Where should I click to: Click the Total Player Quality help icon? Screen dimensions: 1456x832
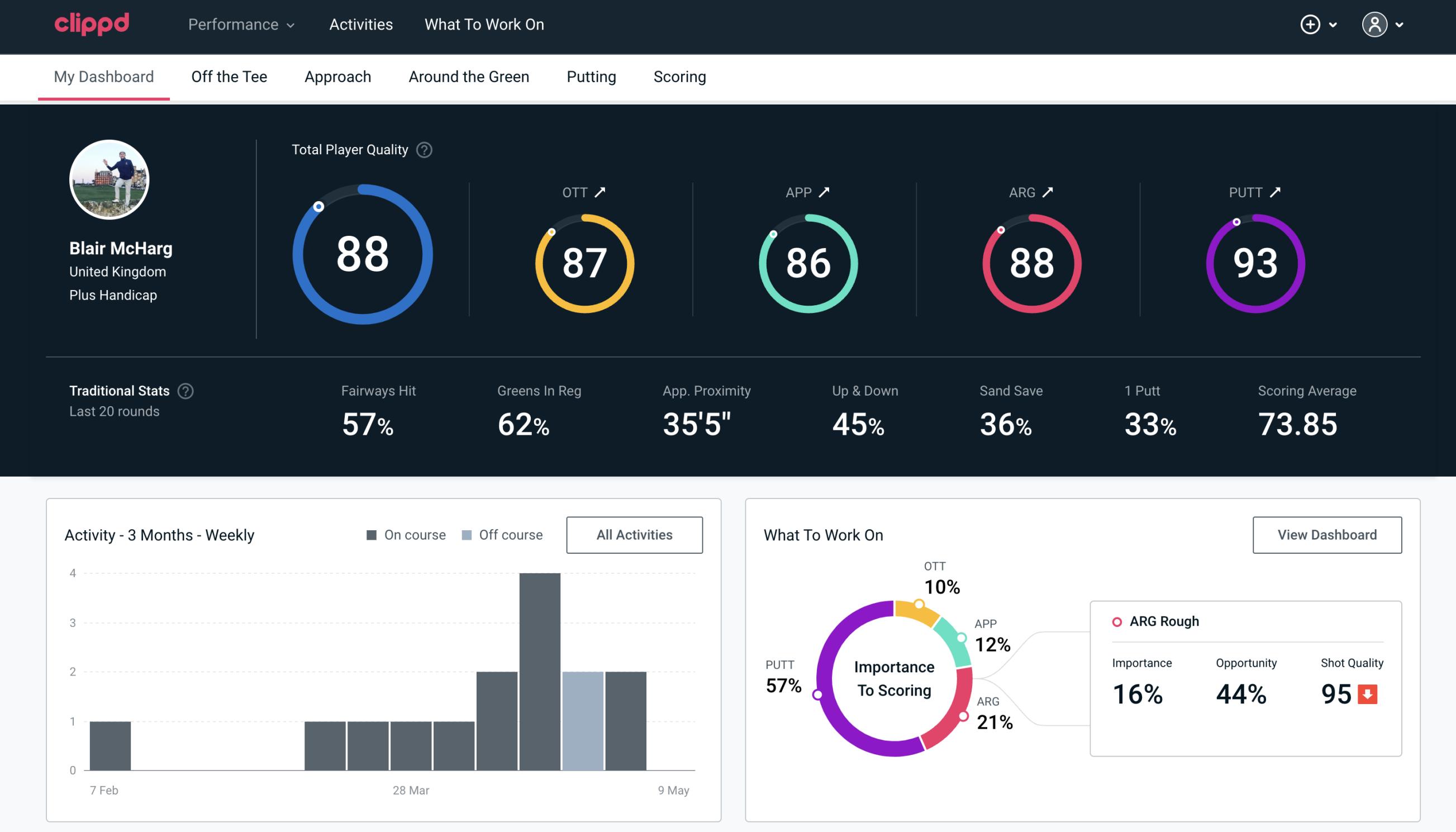coord(423,150)
